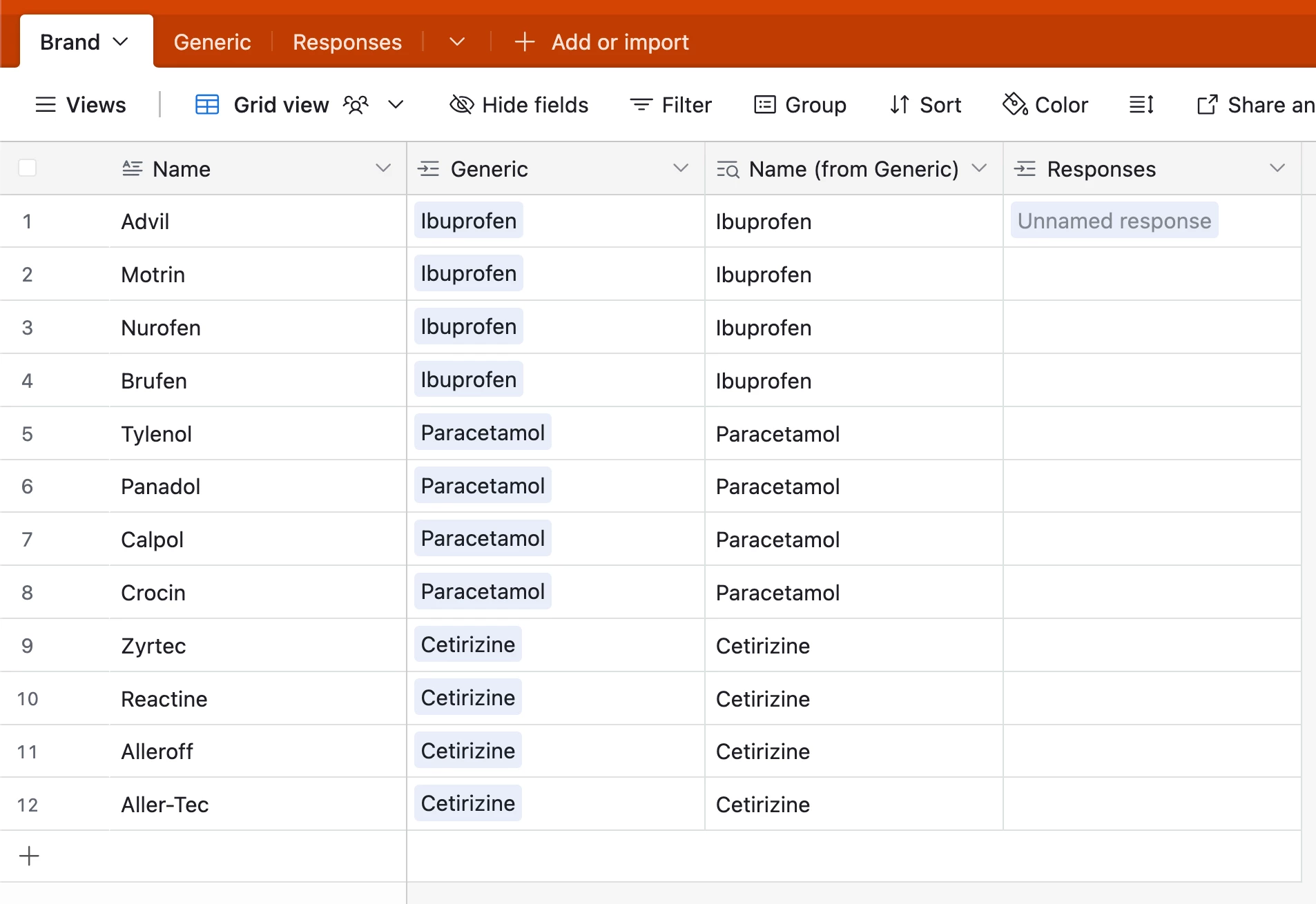Select the Alleroff name cell
Image resolution: width=1316 pixels, height=904 pixels.
point(258,751)
